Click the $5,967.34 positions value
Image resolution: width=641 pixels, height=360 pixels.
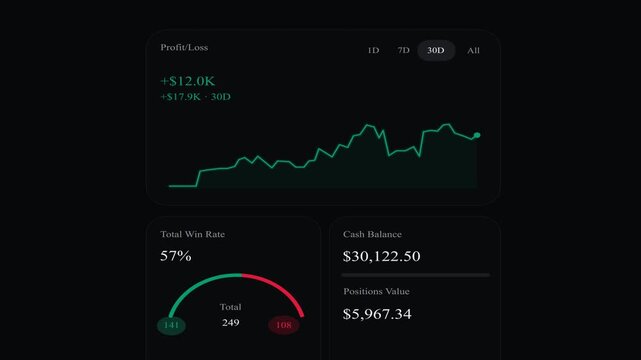[377, 314]
